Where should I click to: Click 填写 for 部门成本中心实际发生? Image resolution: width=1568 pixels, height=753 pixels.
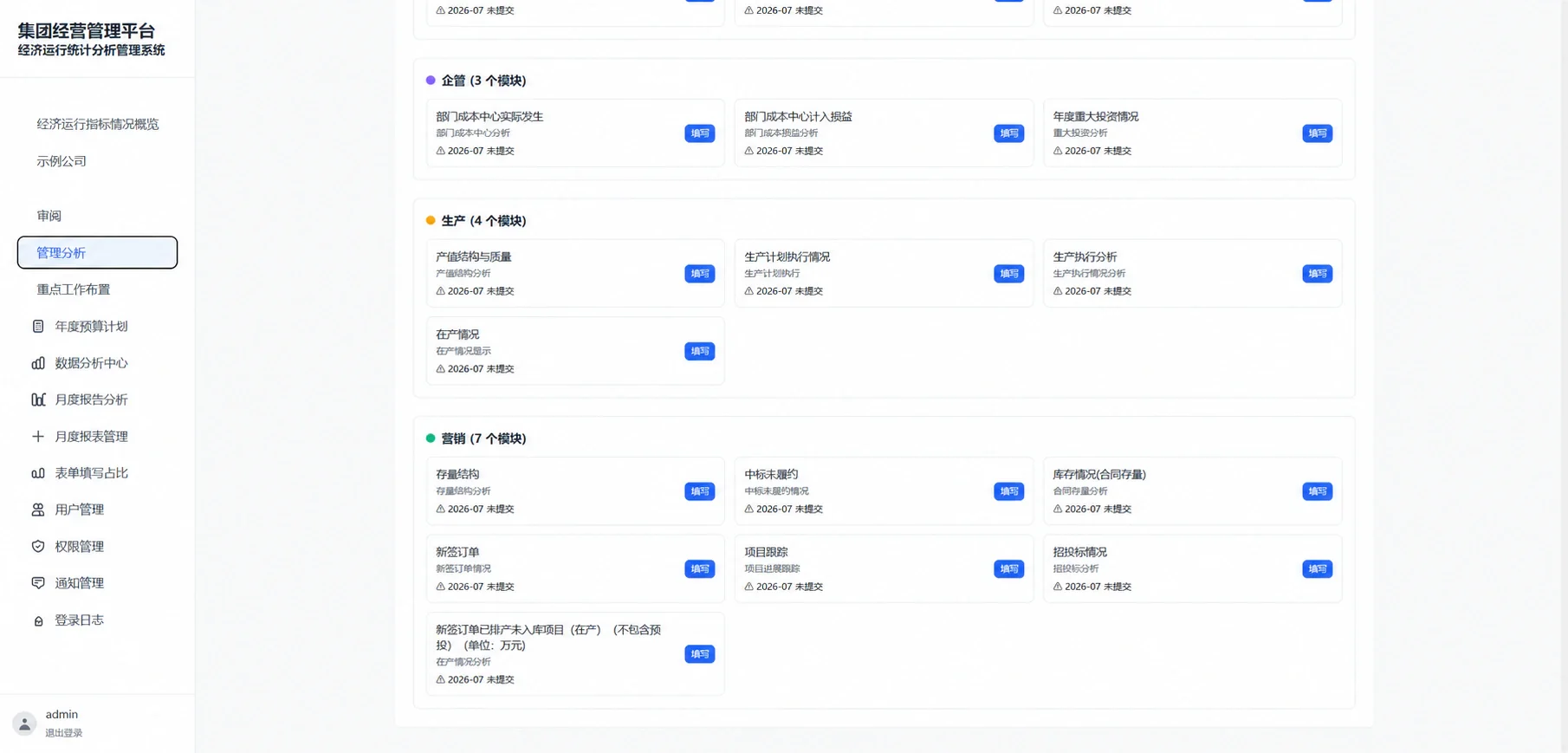pyautogui.click(x=699, y=133)
